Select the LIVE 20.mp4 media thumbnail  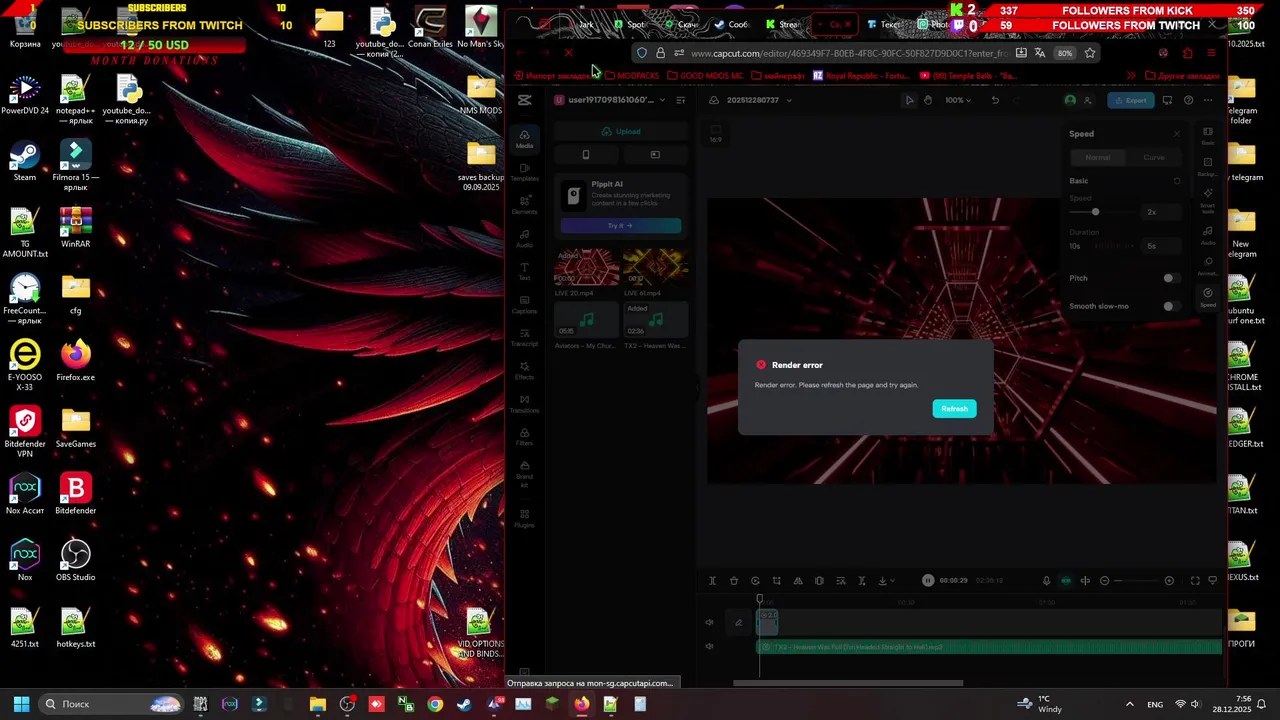point(586,267)
